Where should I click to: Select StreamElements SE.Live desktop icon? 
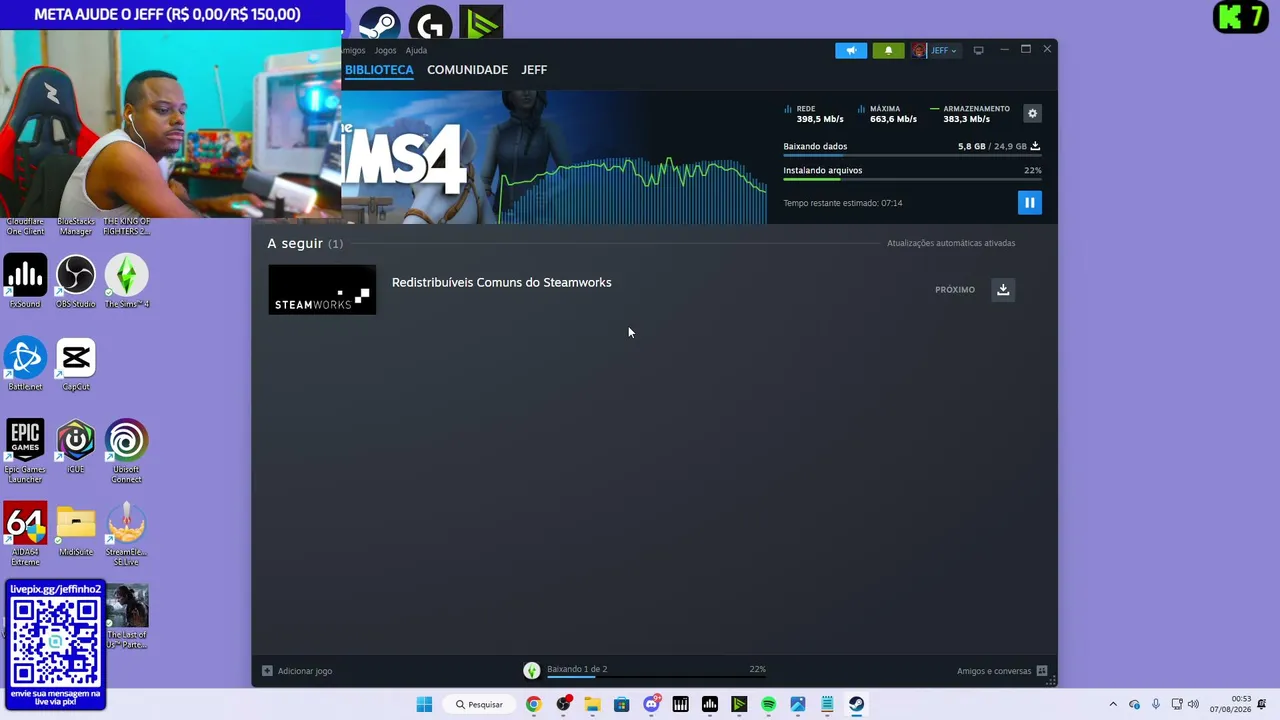tap(126, 534)
